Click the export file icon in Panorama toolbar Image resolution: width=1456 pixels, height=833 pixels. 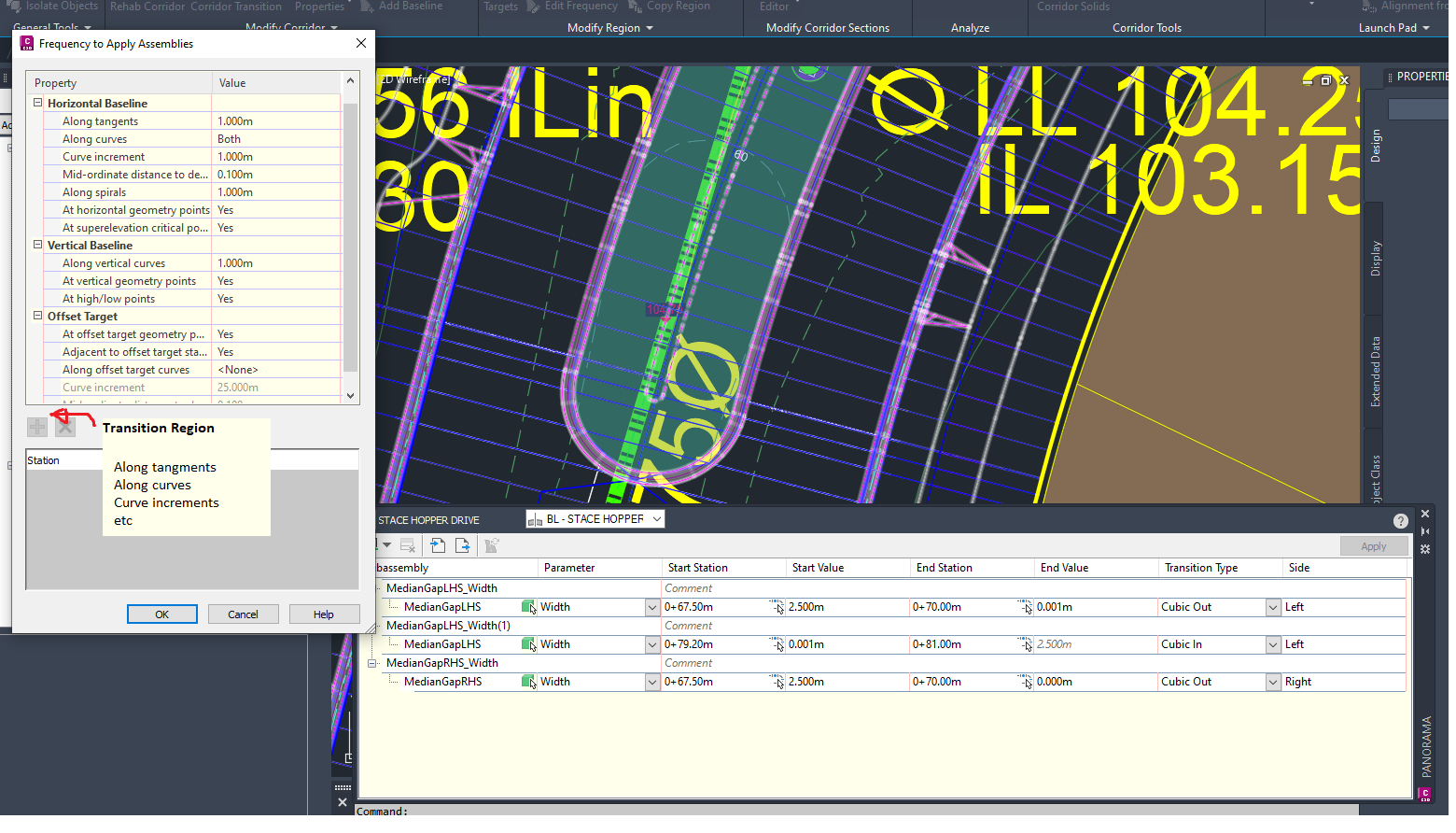(463, 545)
